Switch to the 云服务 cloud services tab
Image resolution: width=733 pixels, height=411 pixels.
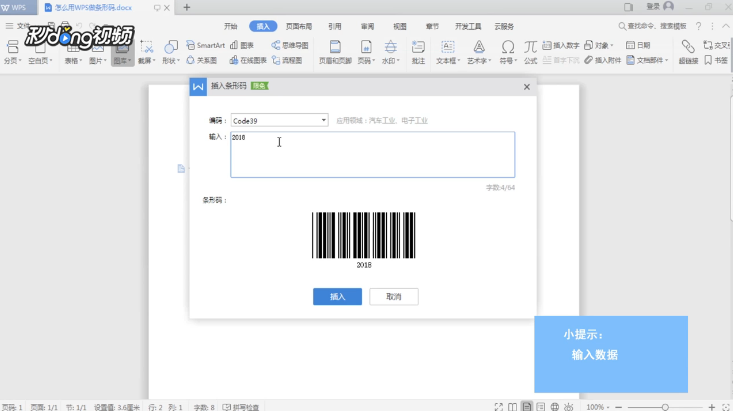[504, 27]
